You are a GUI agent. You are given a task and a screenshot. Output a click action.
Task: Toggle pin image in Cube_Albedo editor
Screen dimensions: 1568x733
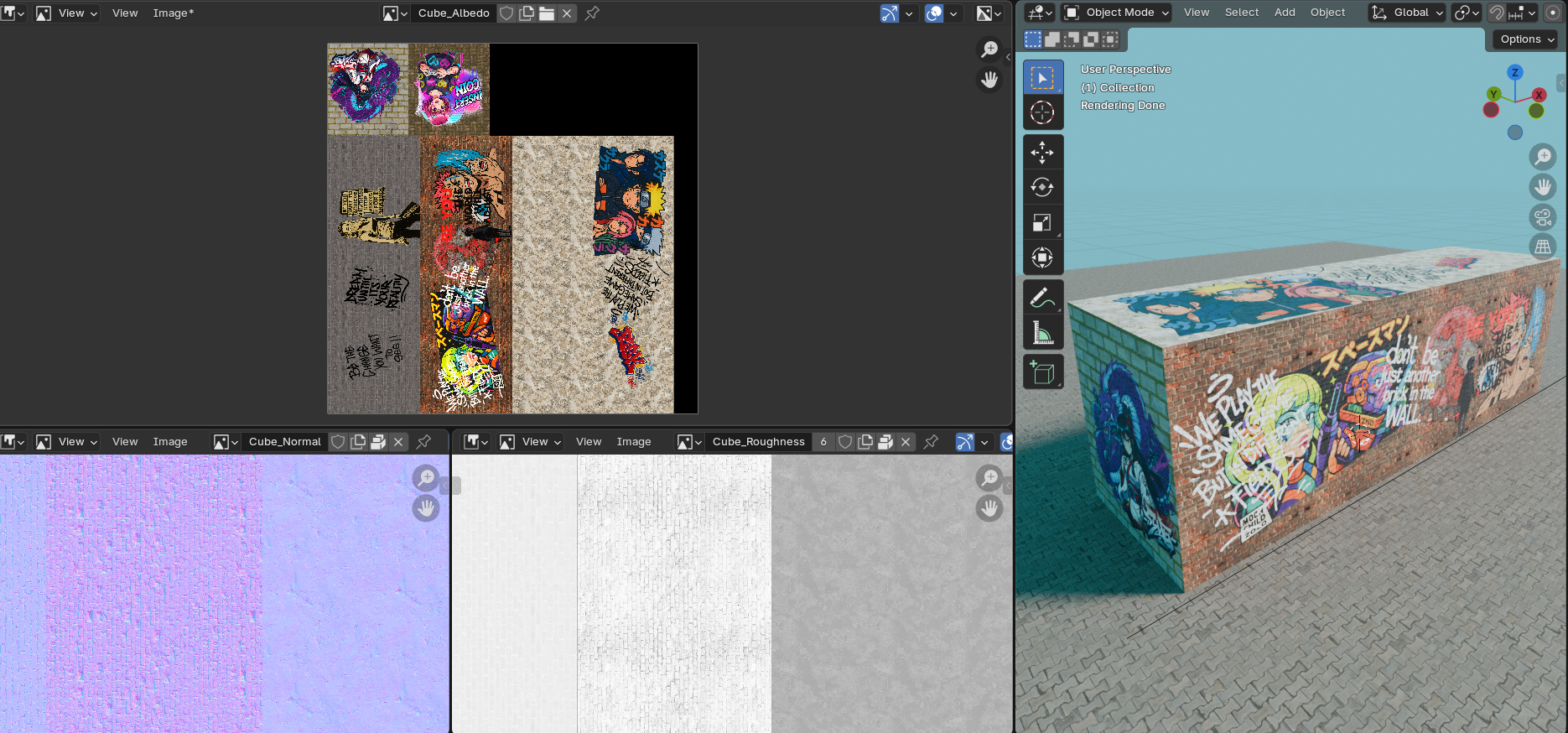[x=592, y=13]
